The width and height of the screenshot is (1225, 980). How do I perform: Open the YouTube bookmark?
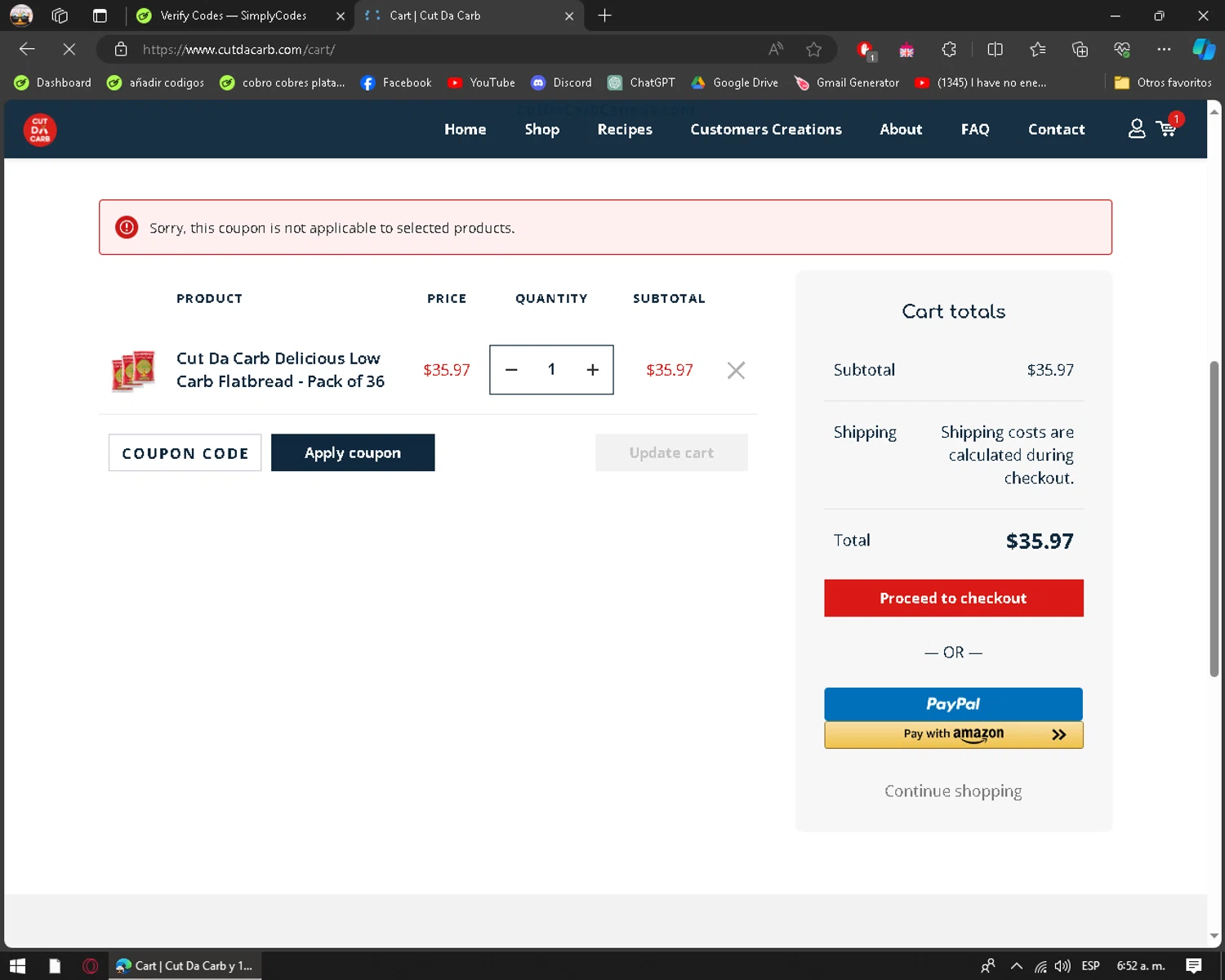point(482,82)
